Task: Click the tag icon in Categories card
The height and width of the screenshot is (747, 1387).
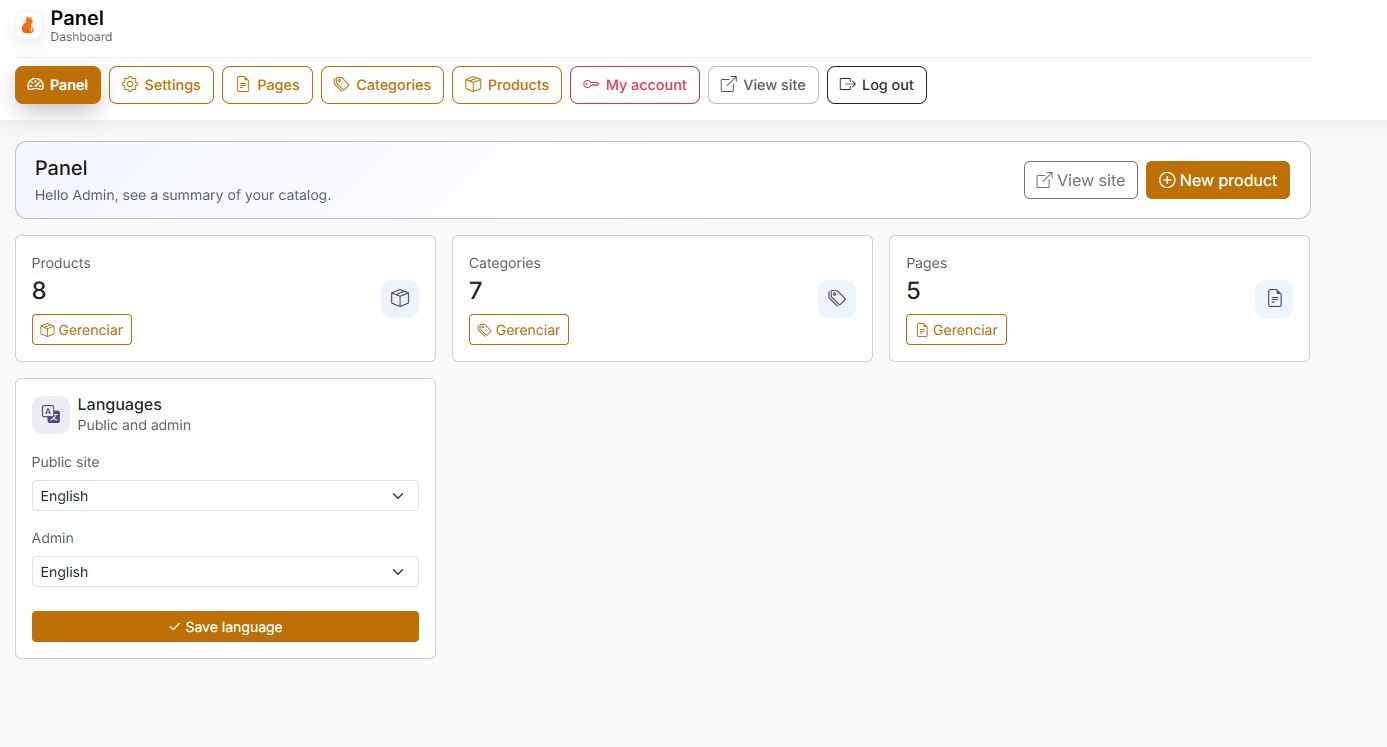Action: pyautogui.click(x=837, y=298)
